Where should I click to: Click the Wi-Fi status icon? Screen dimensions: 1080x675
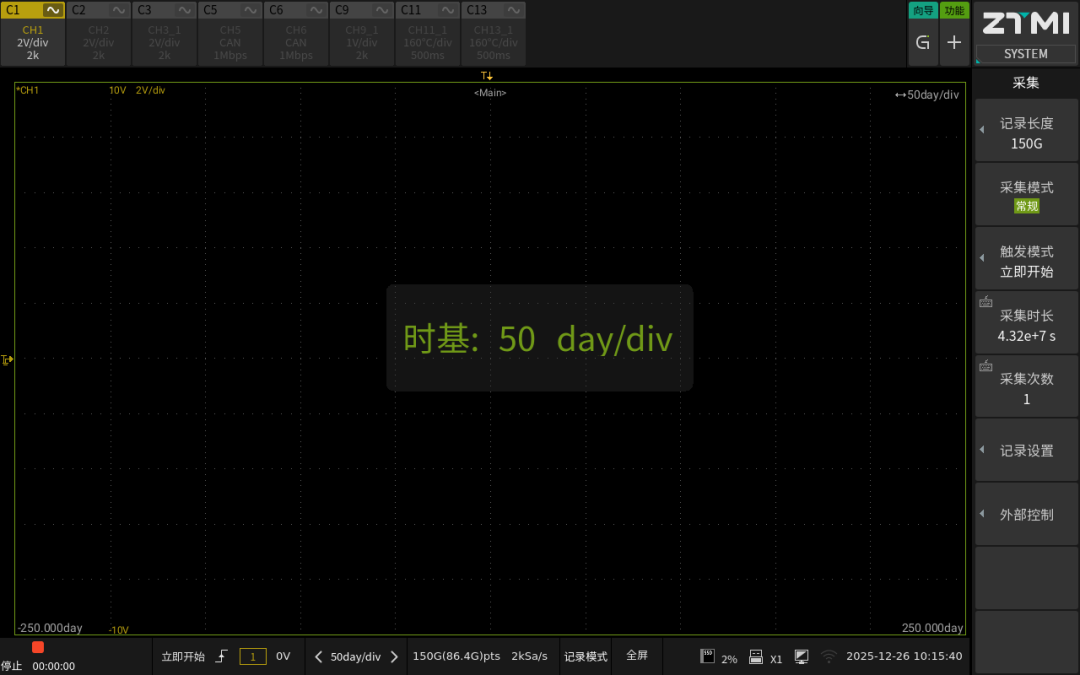point(829,656)
